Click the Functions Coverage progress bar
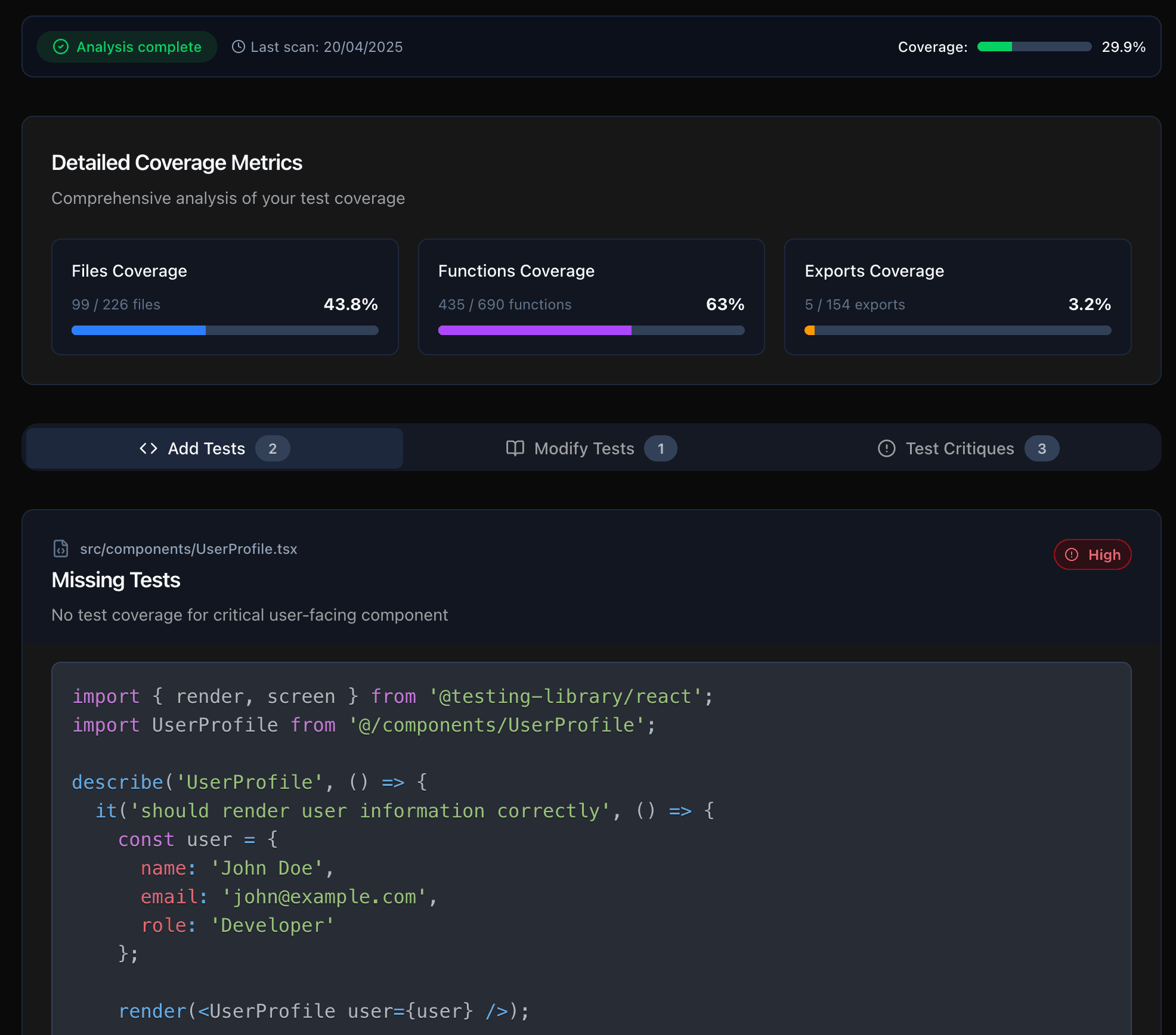The width and height of the screenshot is (1176, 1035). pos(591,330)
